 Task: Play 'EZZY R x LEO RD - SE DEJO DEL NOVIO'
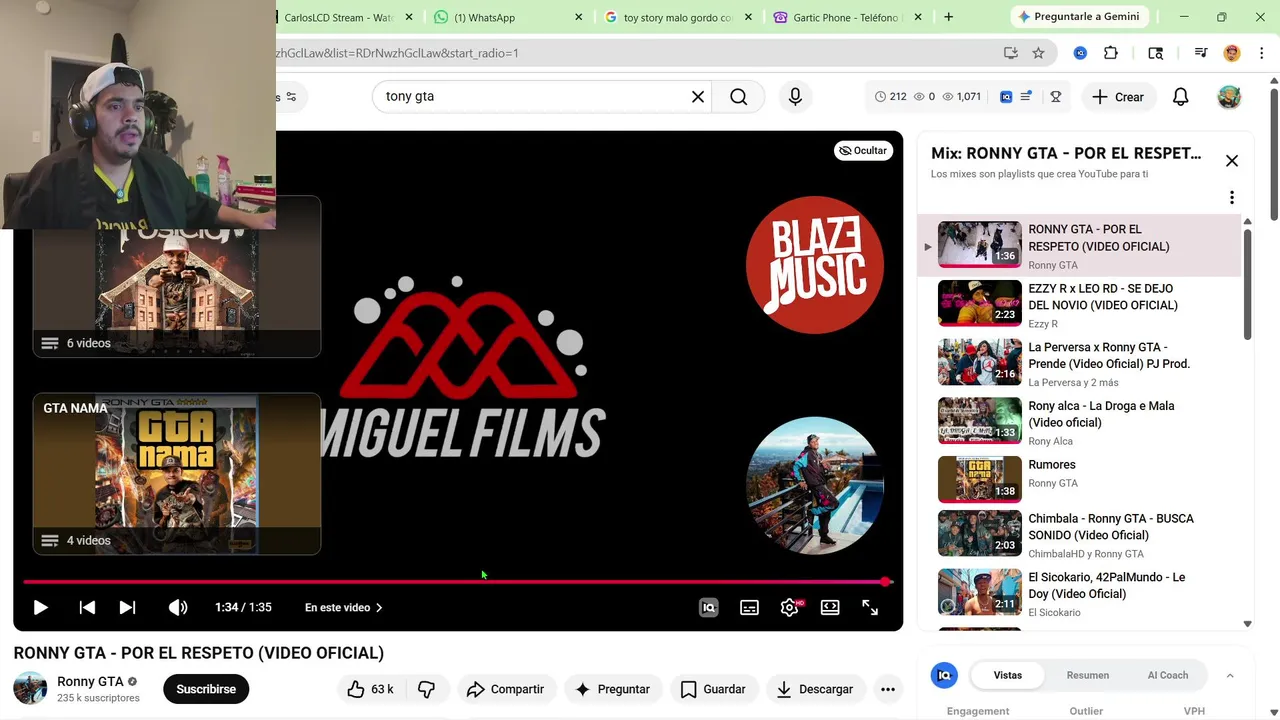pyautogui.click(x=1080, y=305)
